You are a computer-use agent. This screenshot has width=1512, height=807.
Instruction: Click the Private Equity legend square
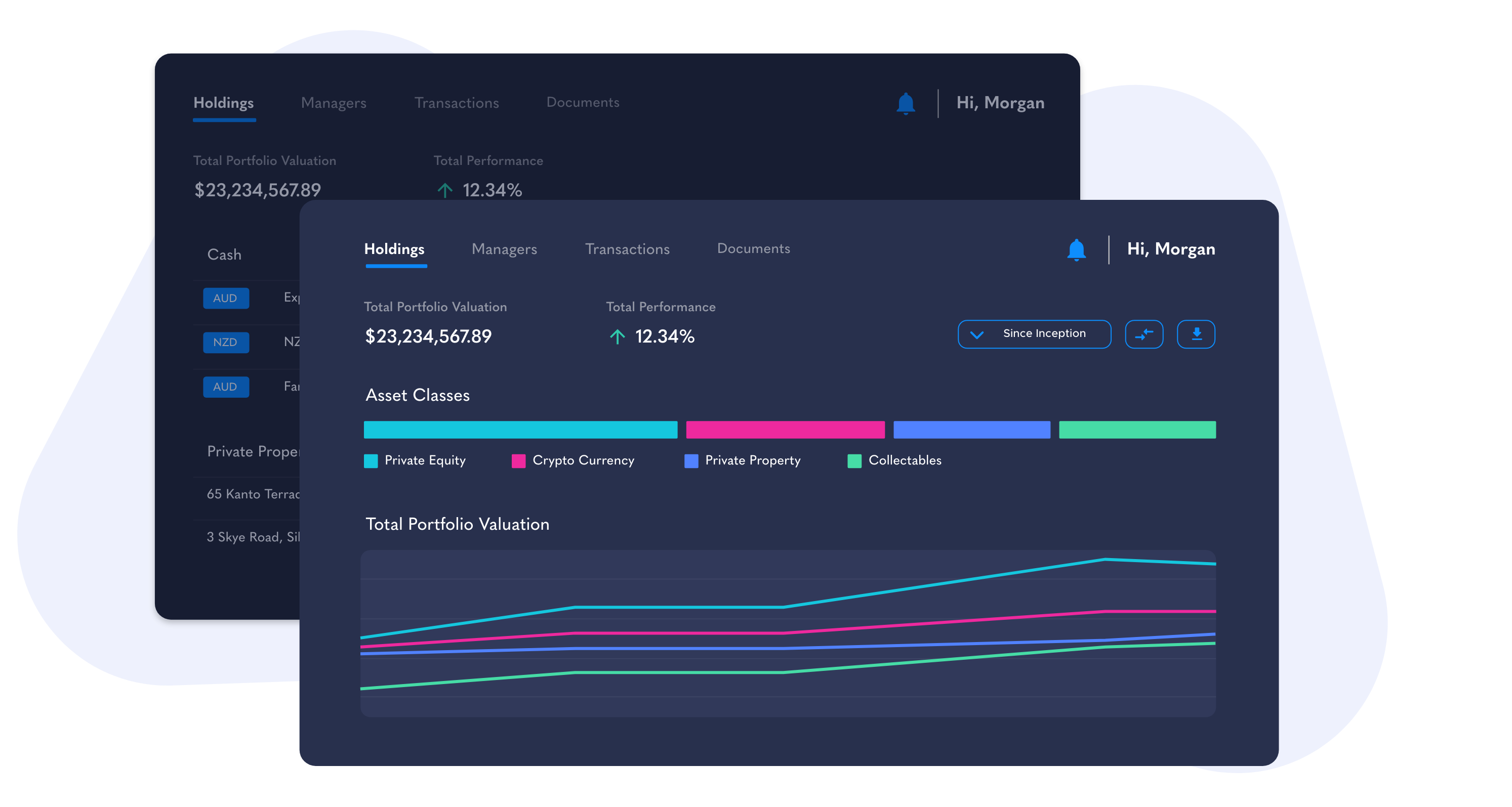tap(371, 461)
